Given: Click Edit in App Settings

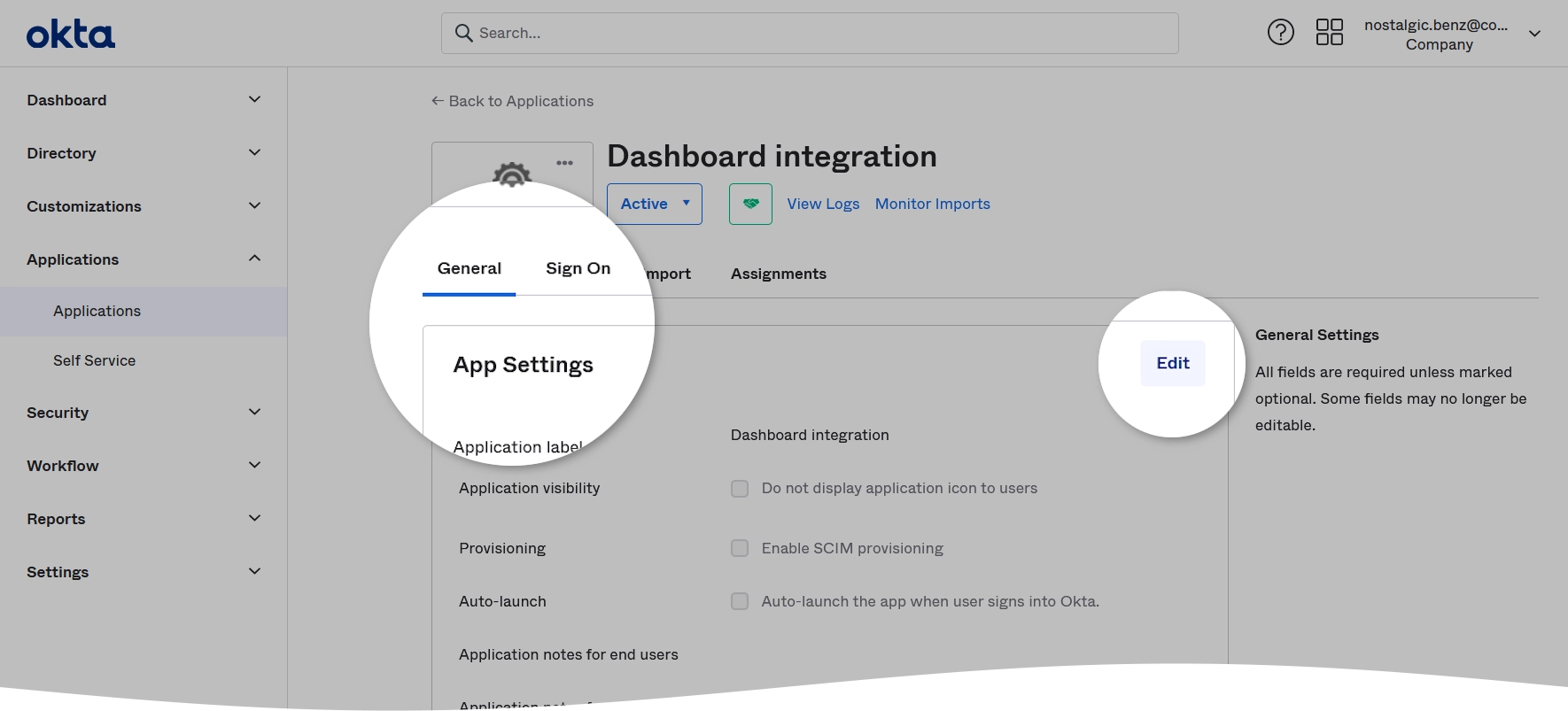Looking at the screenshot, I should (1173, 363).
